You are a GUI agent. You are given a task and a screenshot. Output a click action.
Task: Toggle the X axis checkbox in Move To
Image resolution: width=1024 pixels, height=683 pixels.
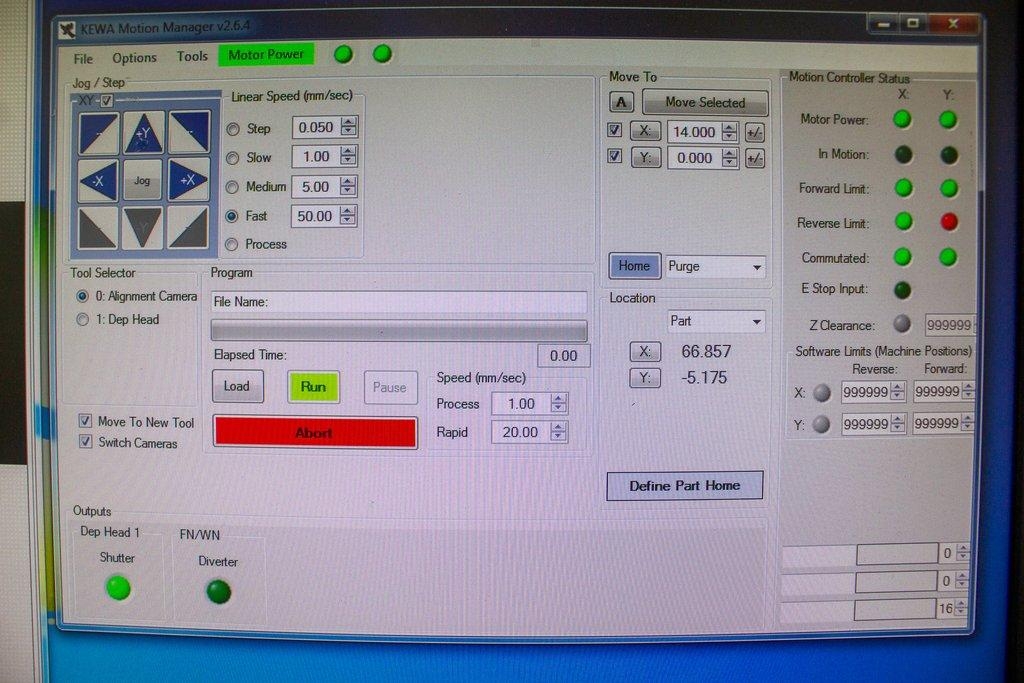click(x=613, y=130)
